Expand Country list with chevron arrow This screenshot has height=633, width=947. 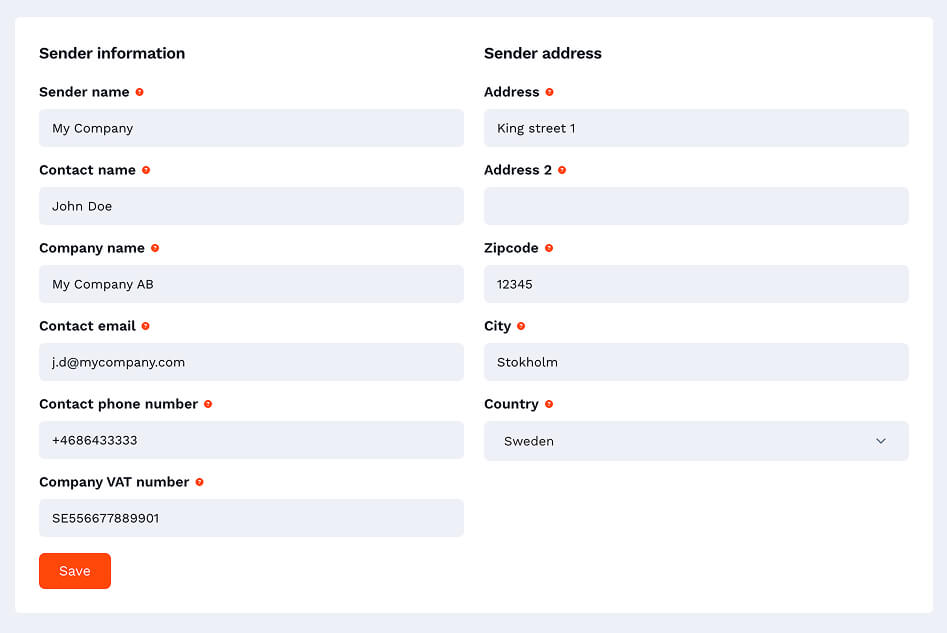coord(881,441)
